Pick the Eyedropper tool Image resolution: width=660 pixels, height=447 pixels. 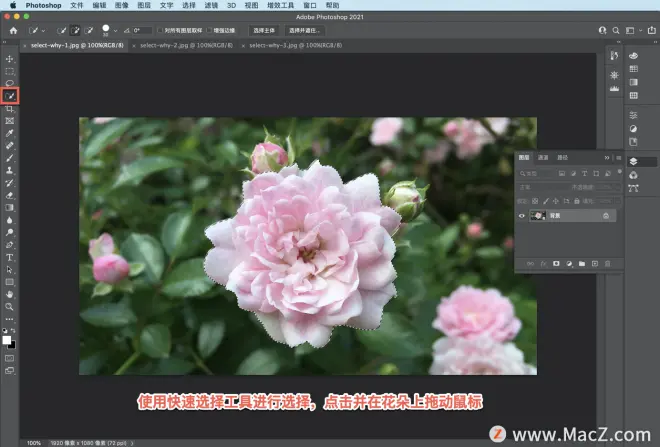(9, 133)
